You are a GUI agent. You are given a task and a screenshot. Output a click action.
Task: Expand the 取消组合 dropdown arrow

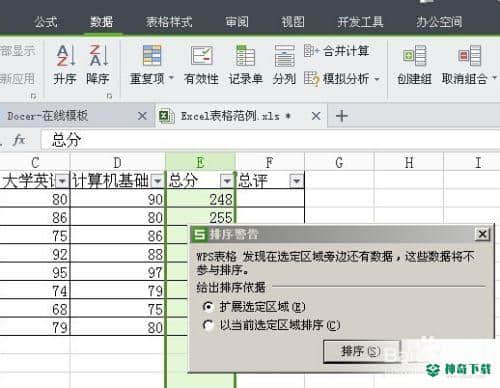[495, 78]
